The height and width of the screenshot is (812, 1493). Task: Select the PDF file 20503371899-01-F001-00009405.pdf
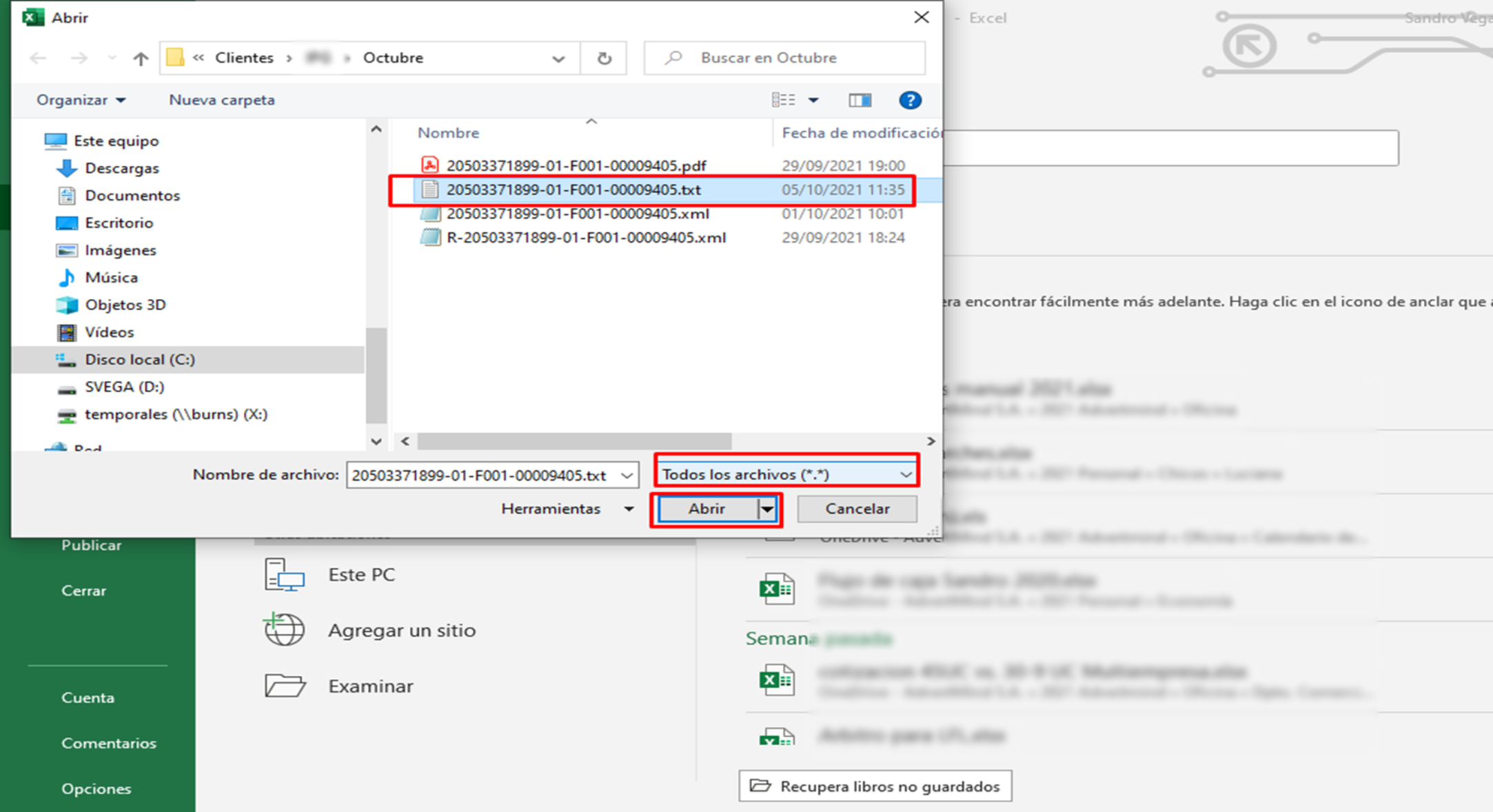tap(576, 165)
